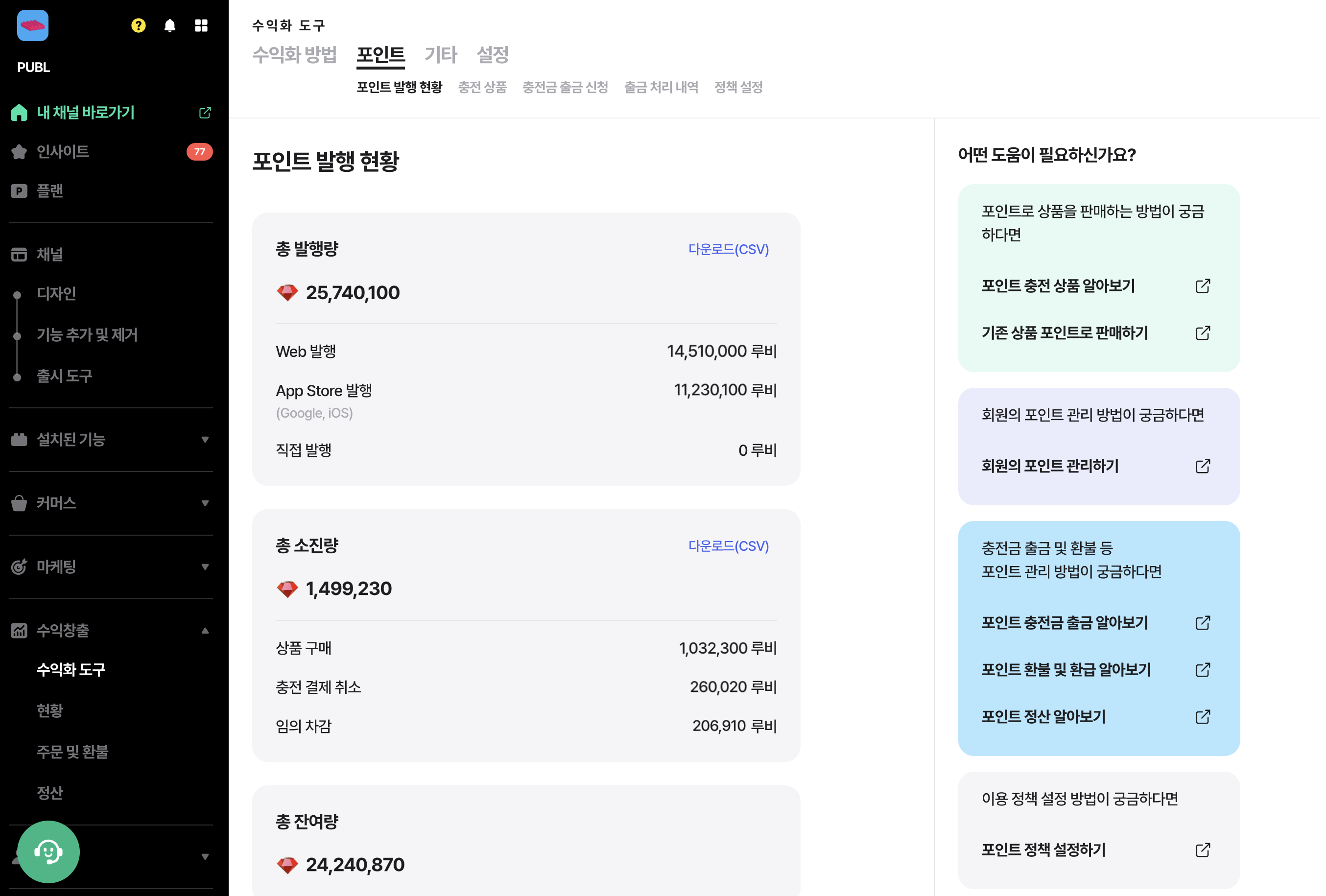Expand the 마케팅 section

(204, 566)
